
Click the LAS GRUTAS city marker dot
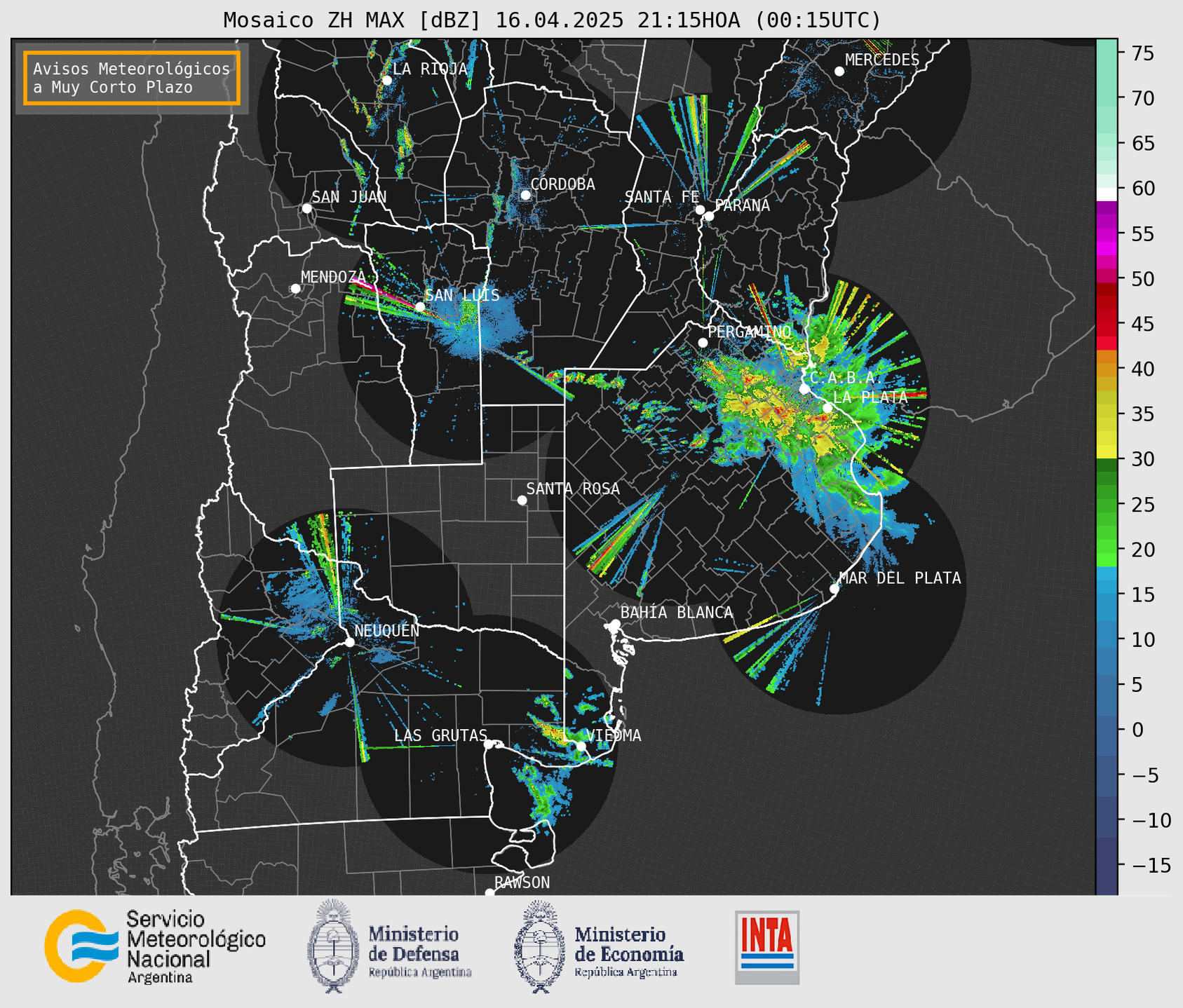pos(489,744)
